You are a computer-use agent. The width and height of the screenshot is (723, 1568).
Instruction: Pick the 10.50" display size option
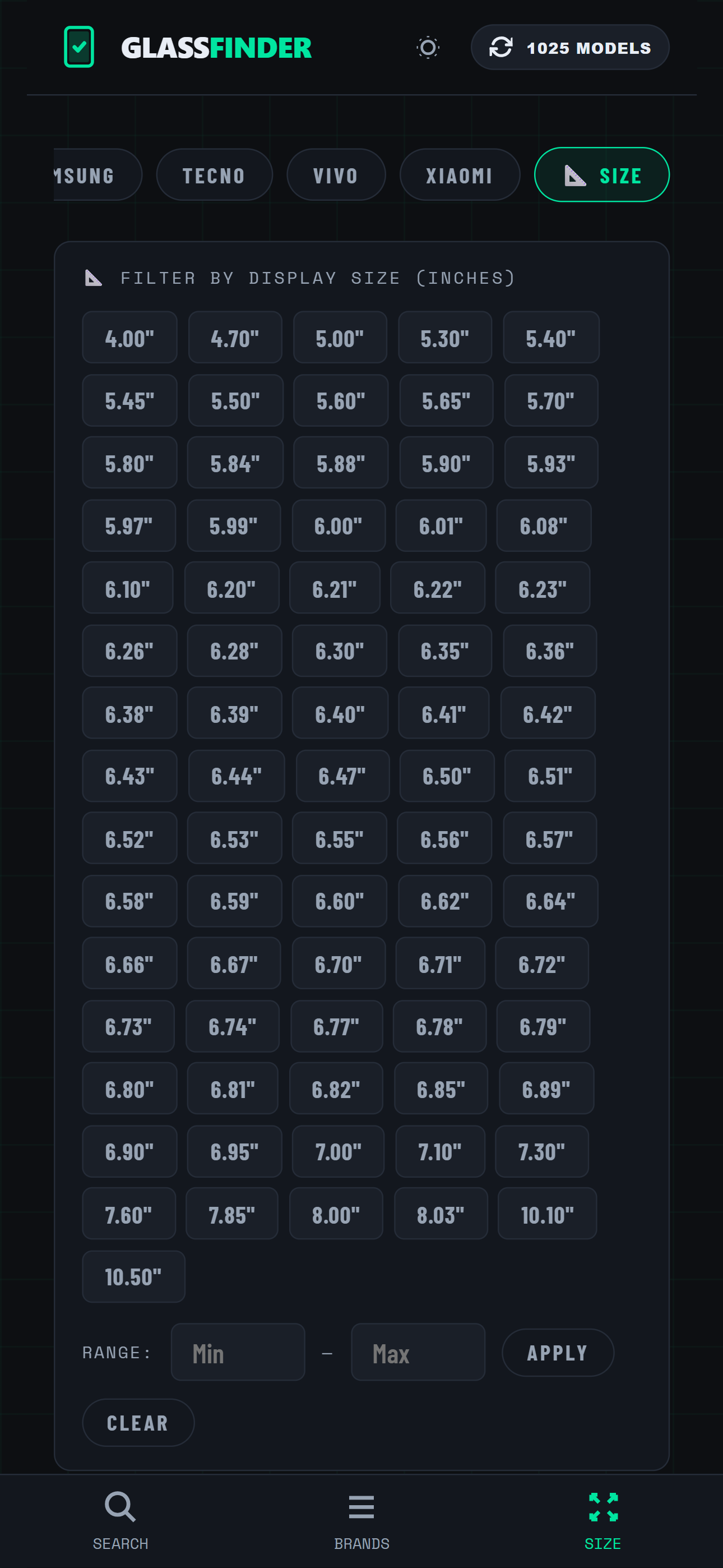[x=133, y=1276]
